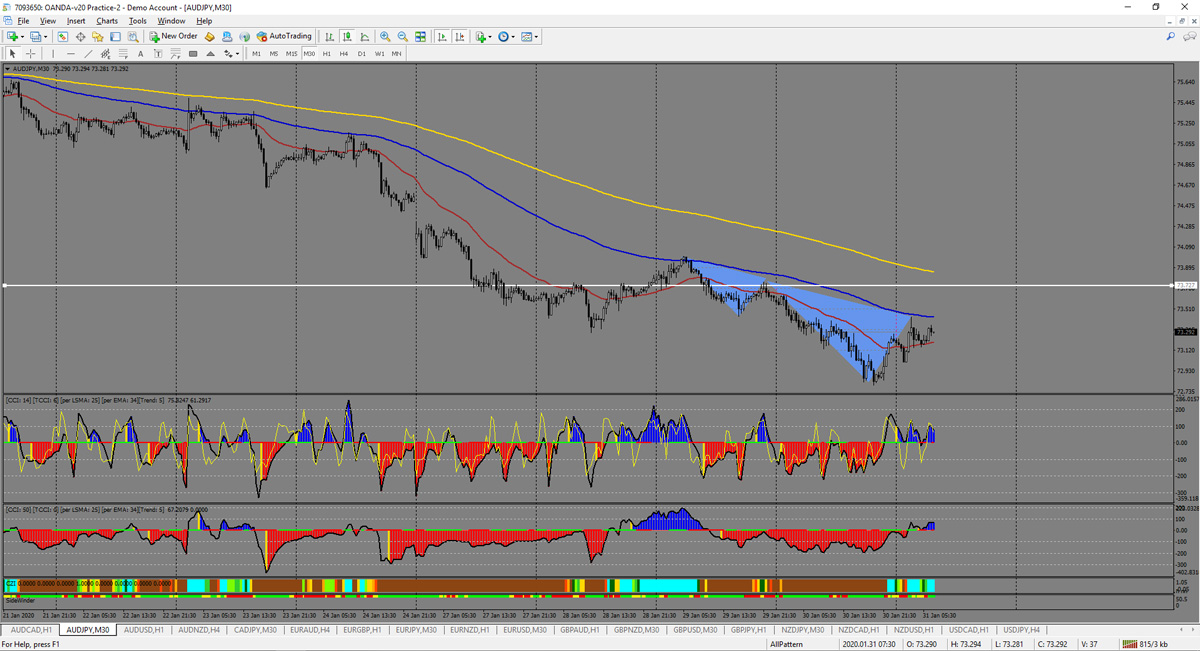
Task: Show the Market Watch panel
Action: 63,37
